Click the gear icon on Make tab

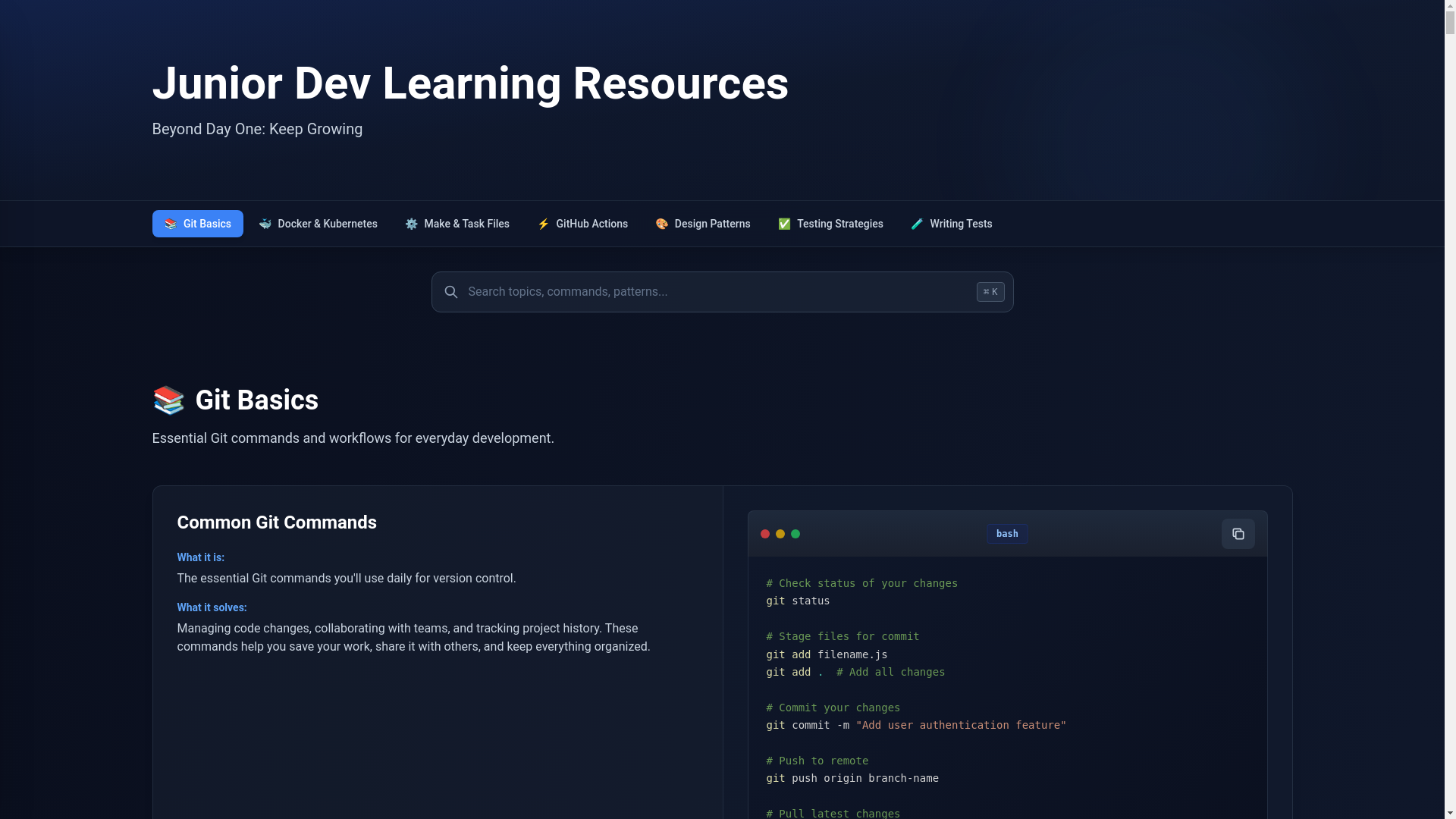click(x=411, y=224)
